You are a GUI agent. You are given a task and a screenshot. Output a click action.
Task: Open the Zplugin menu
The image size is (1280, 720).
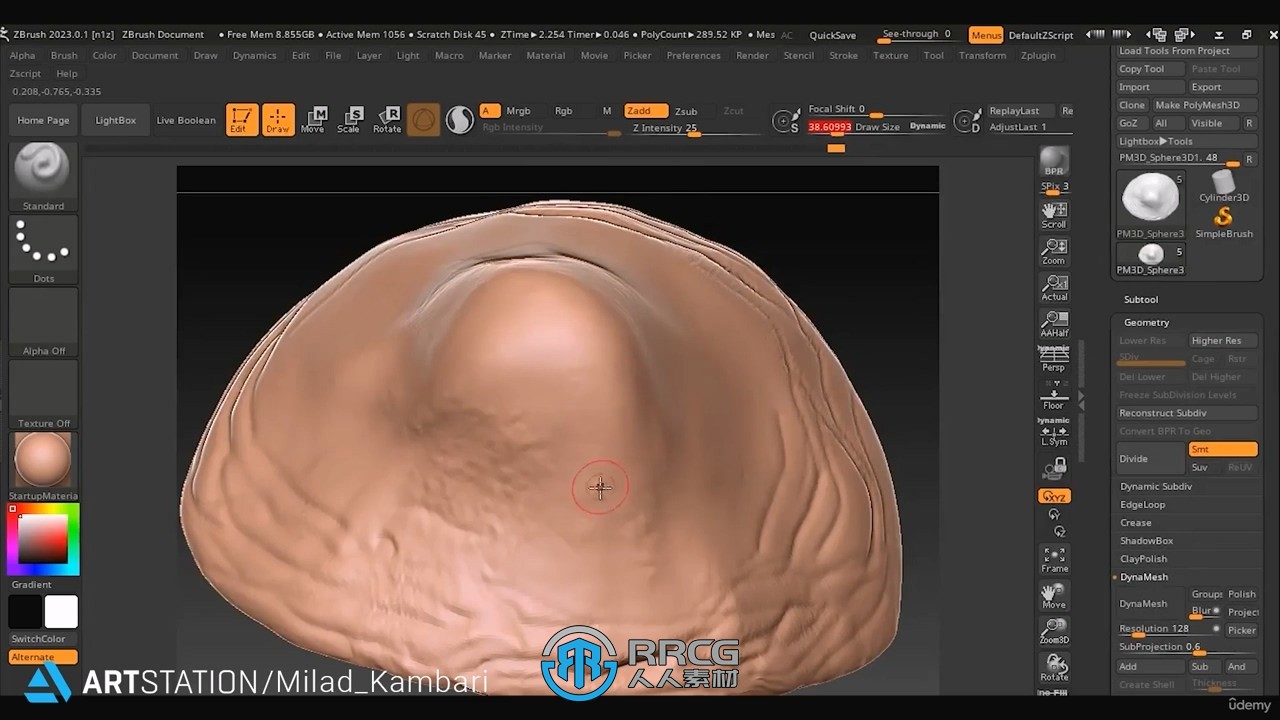(x=1038, y=55)
